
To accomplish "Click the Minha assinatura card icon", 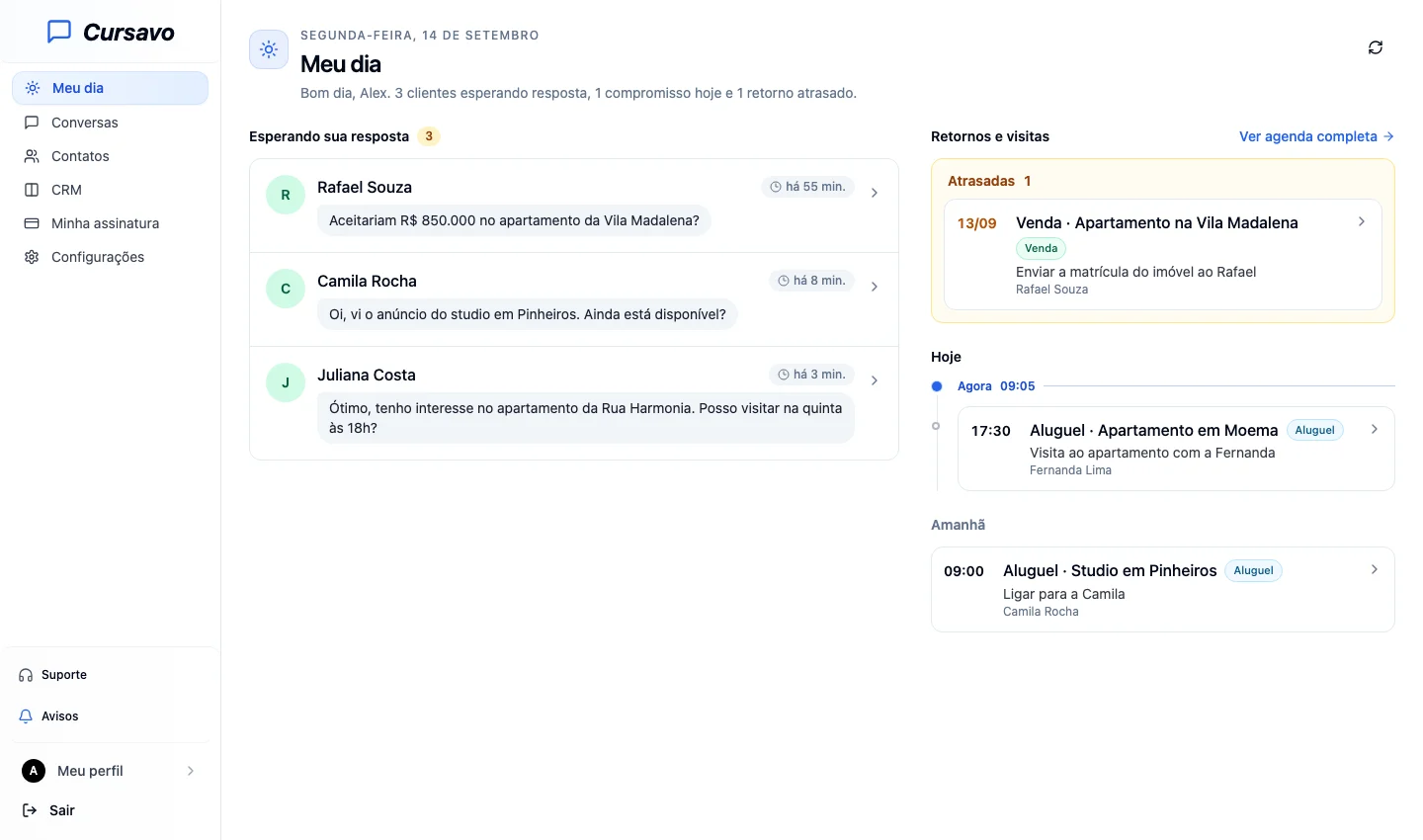I will (32, 223).
